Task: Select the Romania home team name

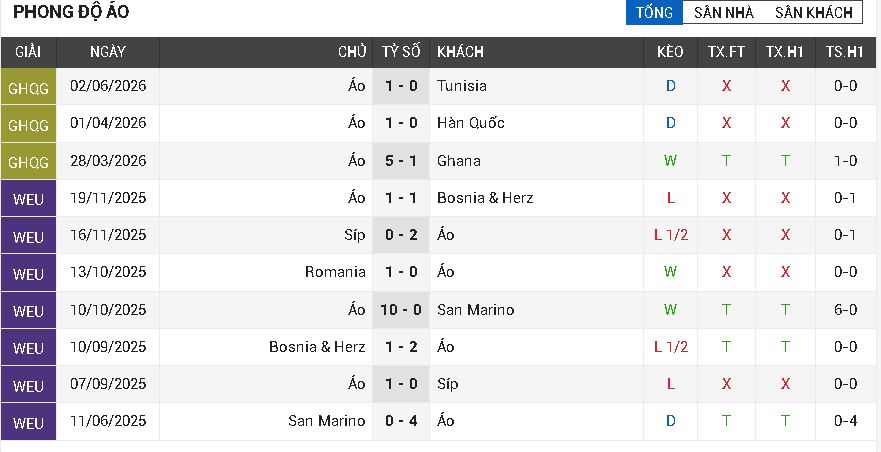Action: coord(335,272)
